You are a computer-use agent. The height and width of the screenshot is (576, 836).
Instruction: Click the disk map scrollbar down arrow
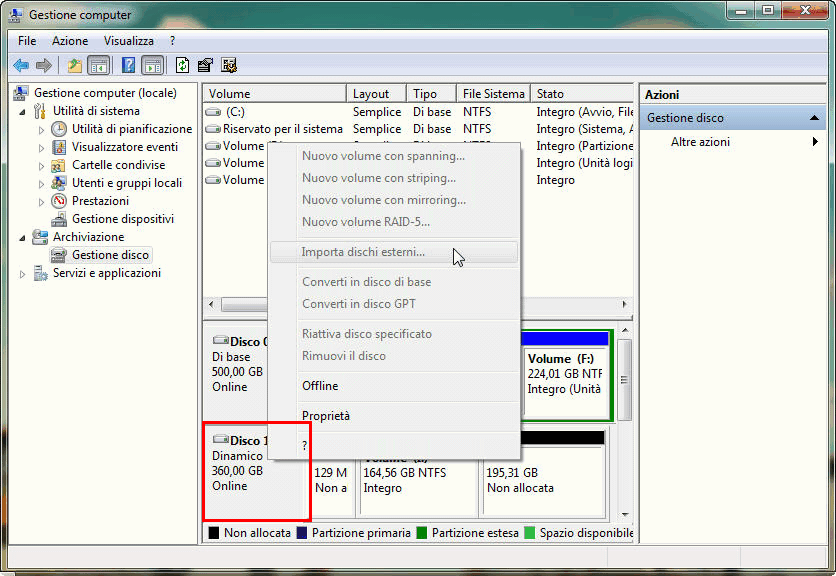pyautogui.click(x=625, y=515)
